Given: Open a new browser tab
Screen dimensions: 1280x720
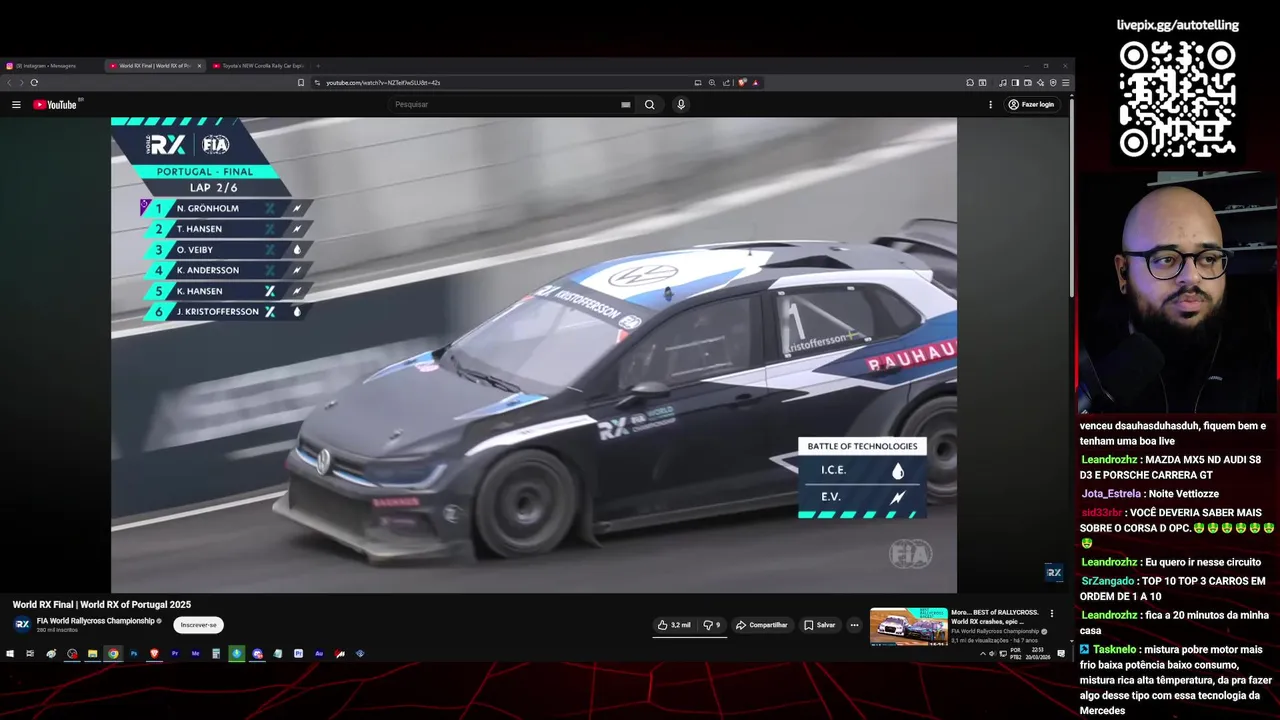Looking at the screenshot, I should pyautogui.click(x=318, y=66).
